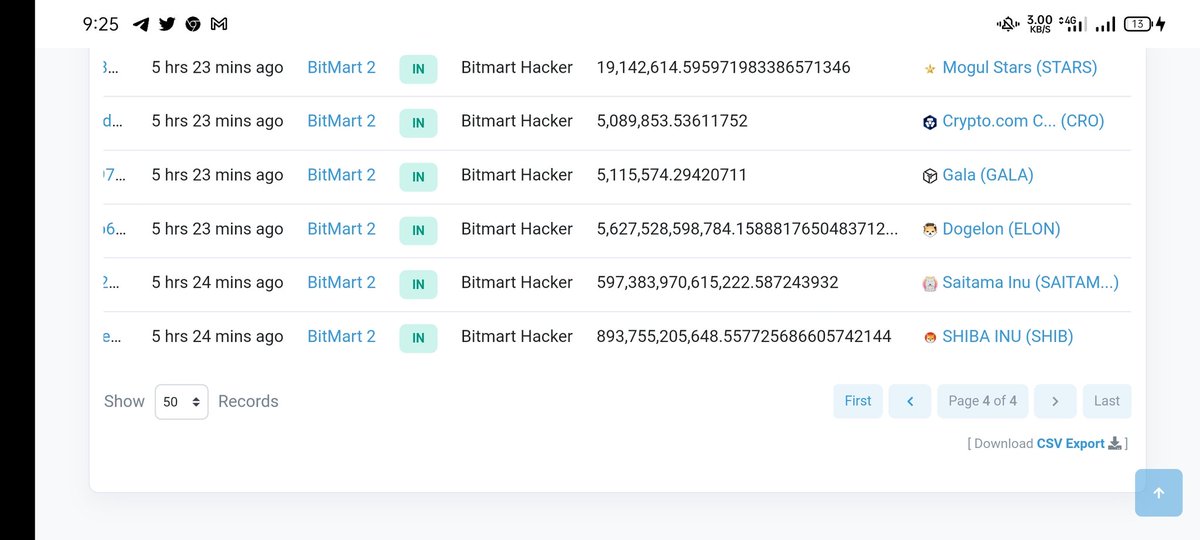The width and height of the screenshot is (1200, 540).
Task: Go to the First page
Action: [858, 401]
